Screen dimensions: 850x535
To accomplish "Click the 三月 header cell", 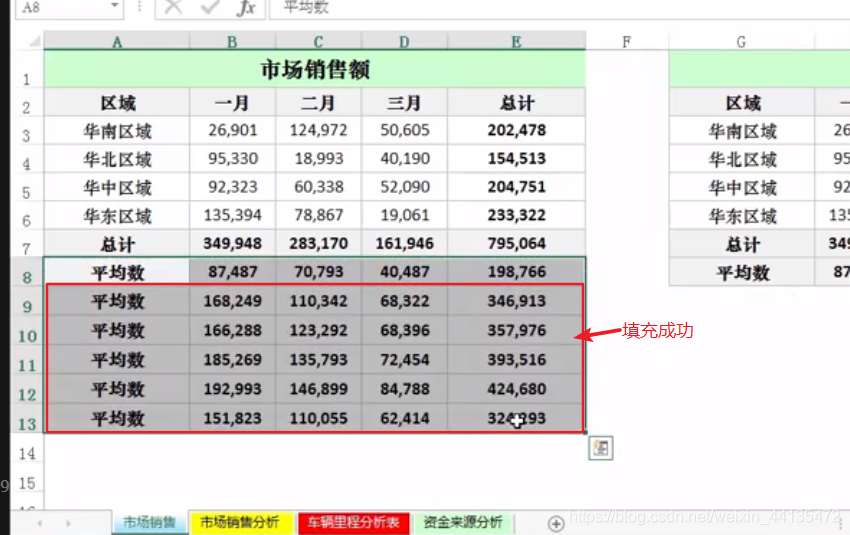I will point(404,102).
